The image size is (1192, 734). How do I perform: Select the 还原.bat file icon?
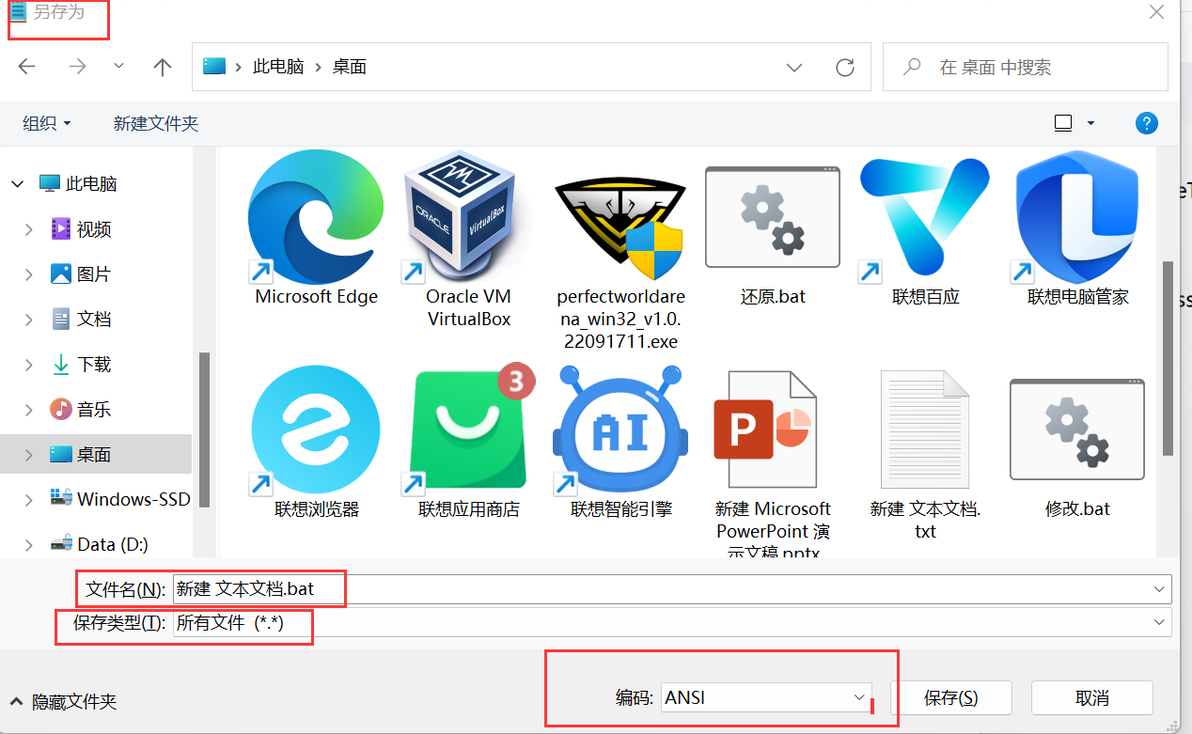pyautogui.click(x=772, y=217)
